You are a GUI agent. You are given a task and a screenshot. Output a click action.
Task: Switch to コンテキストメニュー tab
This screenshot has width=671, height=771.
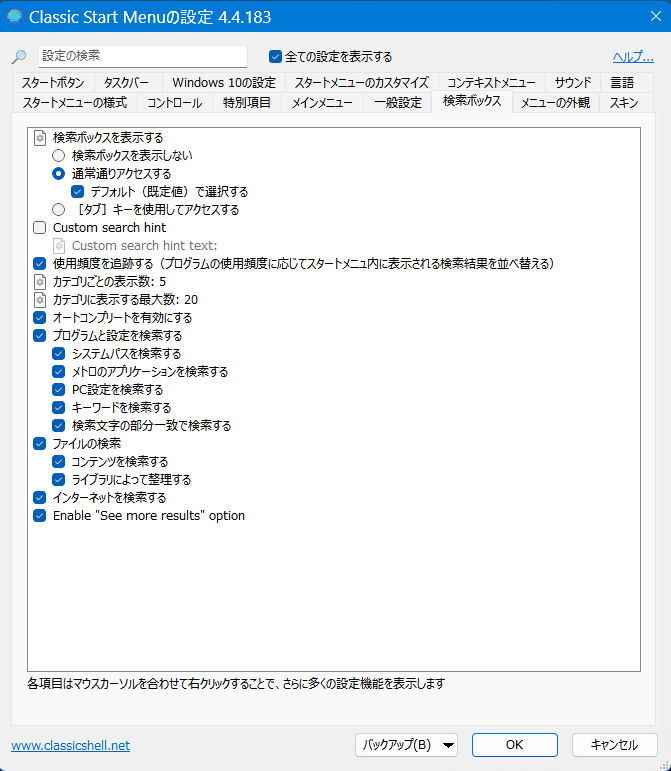point(491,83)
